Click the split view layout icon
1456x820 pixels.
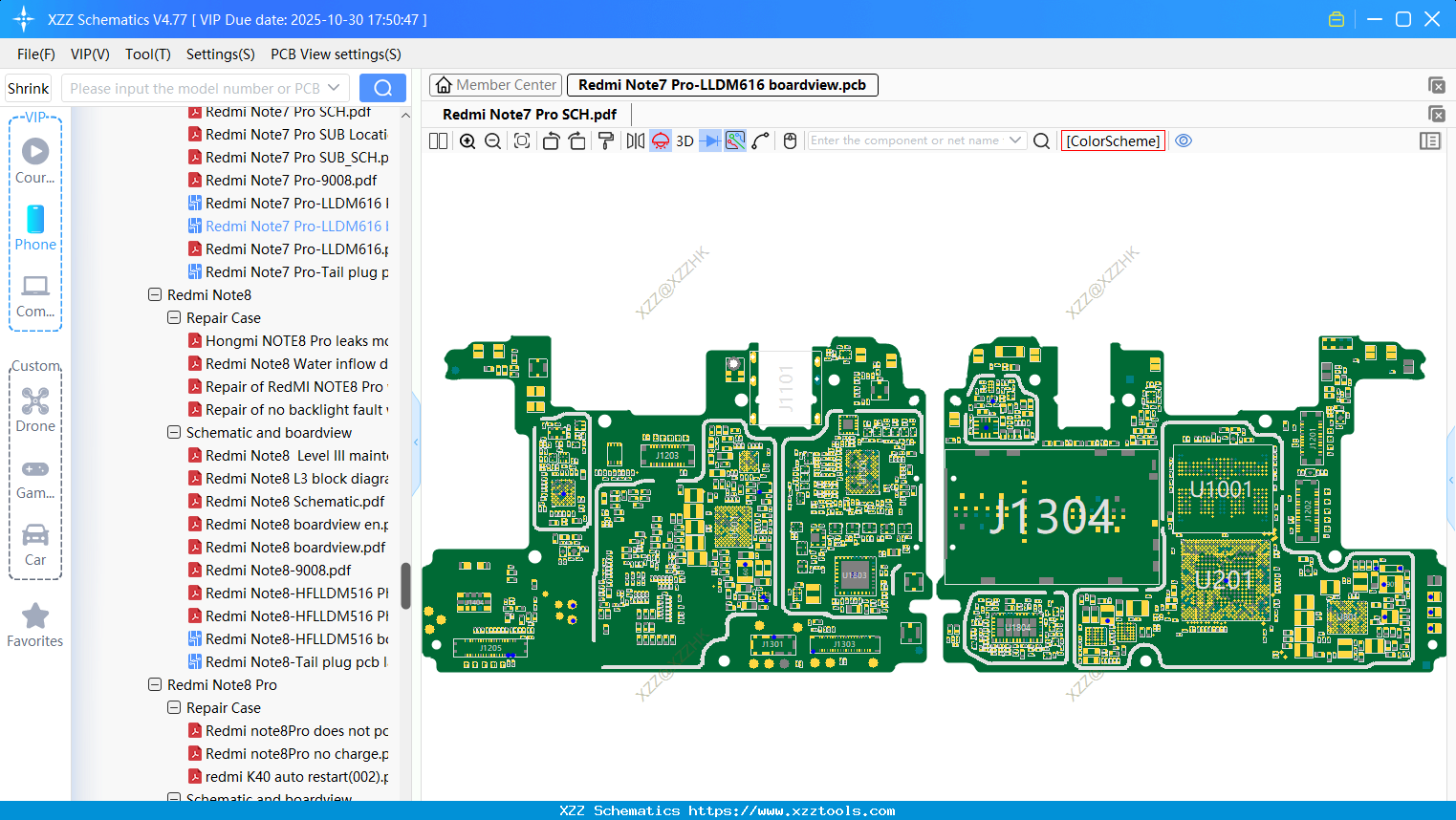click(438, 141)
